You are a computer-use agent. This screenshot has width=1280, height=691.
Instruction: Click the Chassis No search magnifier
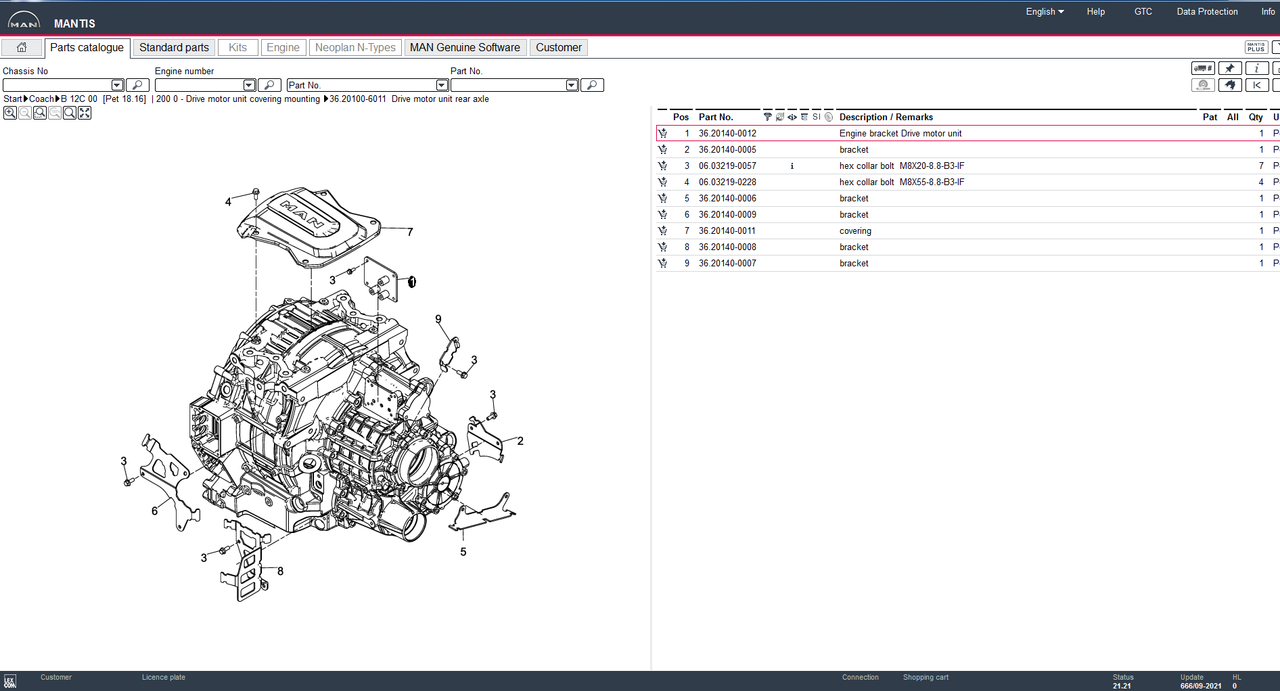tap(138, 86)
